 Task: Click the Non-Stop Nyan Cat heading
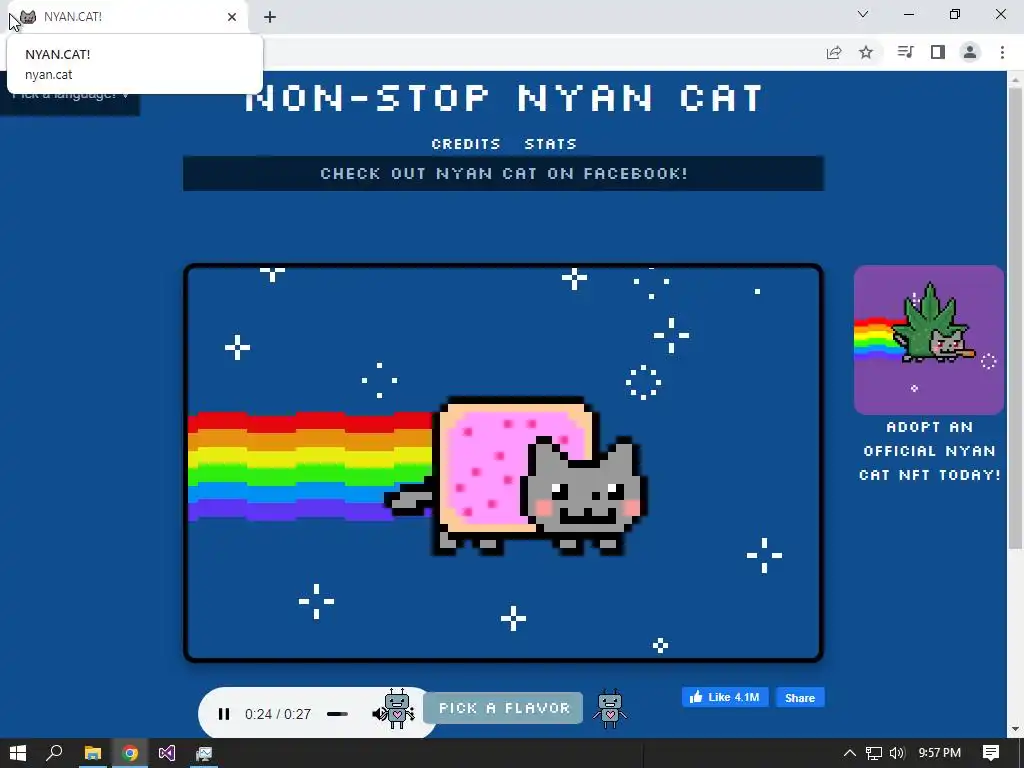click(x=504, y=99)
